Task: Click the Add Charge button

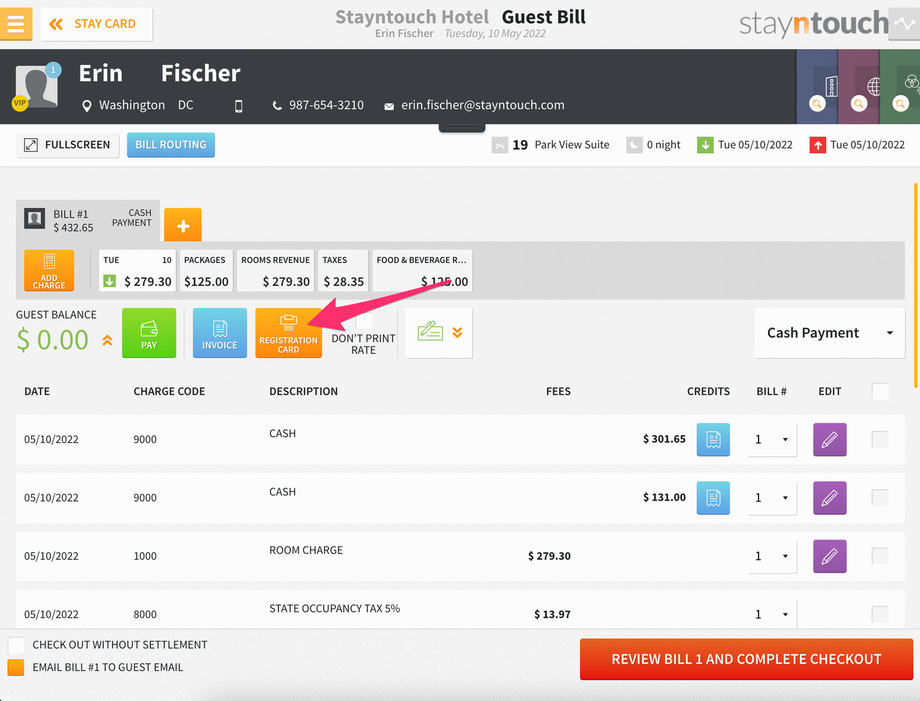Action: [49, 270]
